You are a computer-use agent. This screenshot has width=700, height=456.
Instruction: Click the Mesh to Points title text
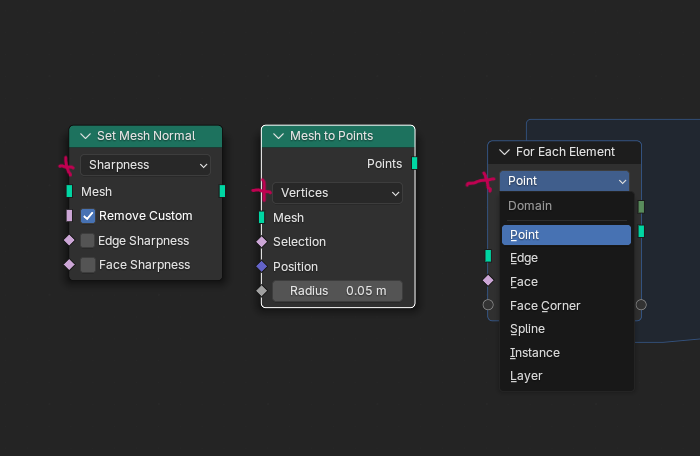point(331,136)
